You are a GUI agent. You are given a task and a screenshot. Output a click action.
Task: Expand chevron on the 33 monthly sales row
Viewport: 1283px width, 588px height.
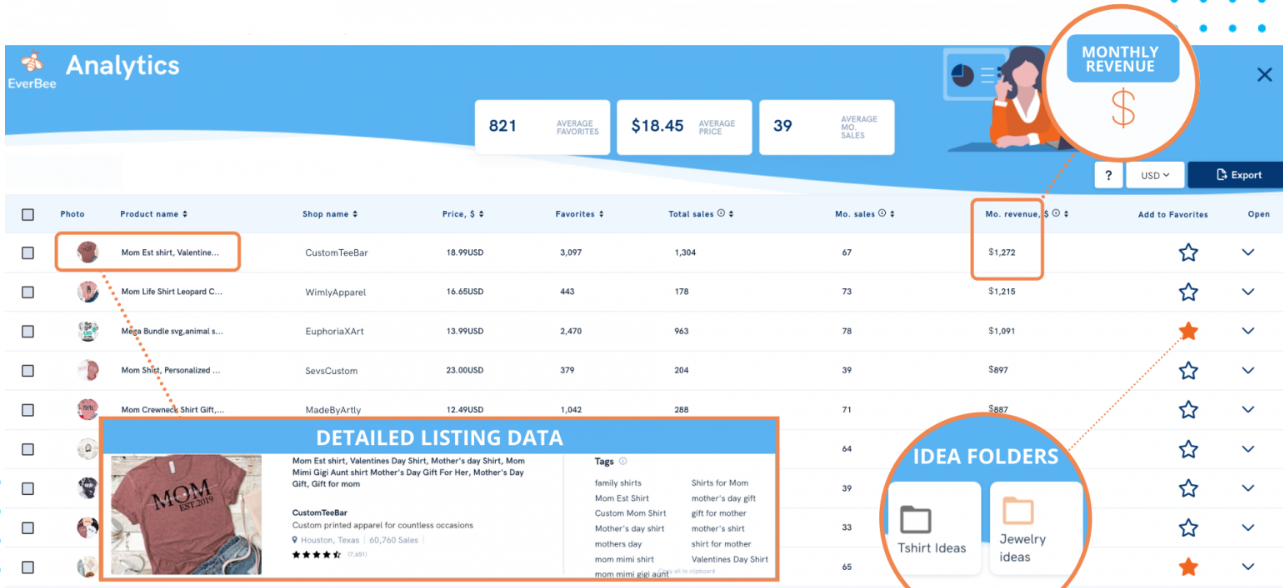(1248, 527)
